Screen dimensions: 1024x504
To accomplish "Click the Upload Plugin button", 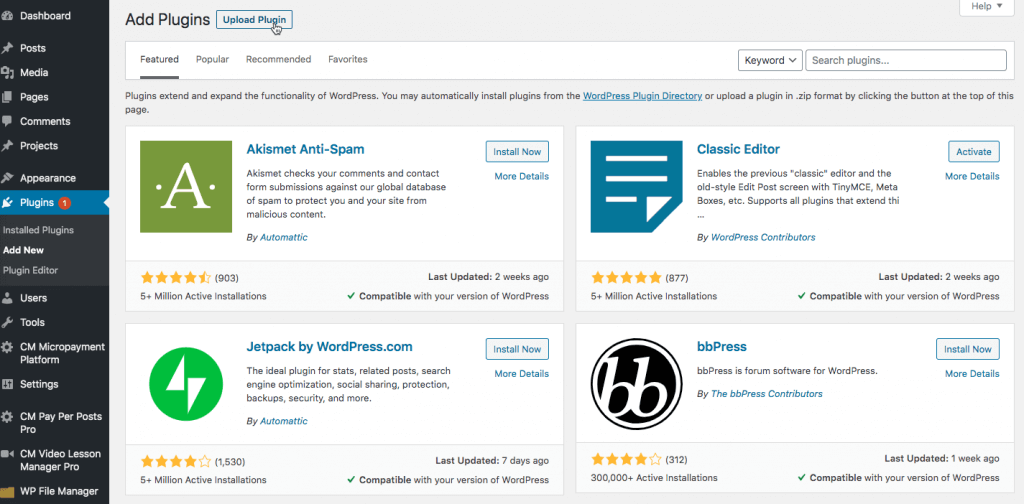I will click(x=254, y=20).
